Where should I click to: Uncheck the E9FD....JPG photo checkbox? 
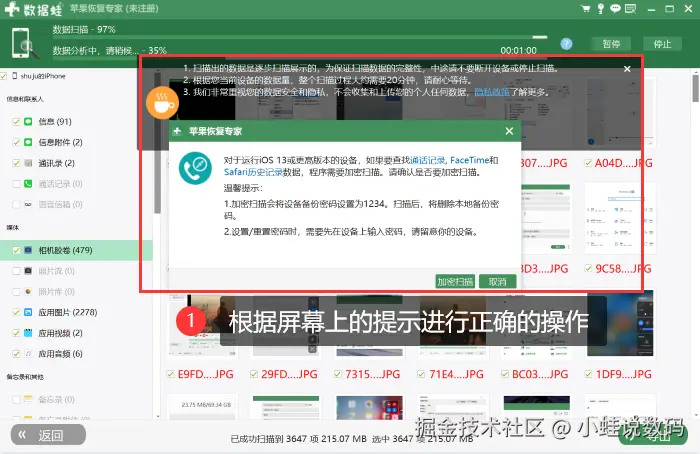(x=170, y=374)
